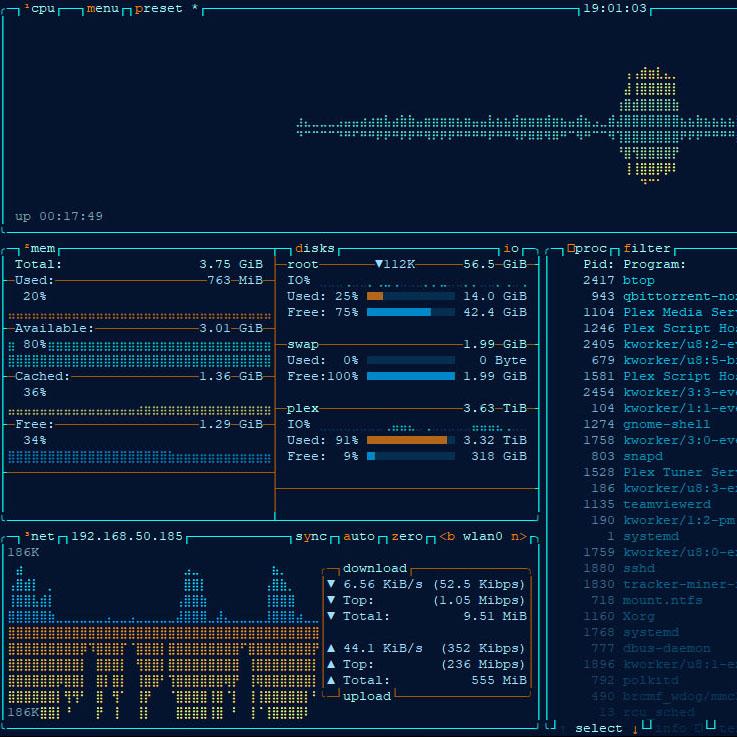Image resolution: width=737 pixels, height=737 pixels.
Task: Click the Cached 1.36 GiB value
Action: [231, 376]
